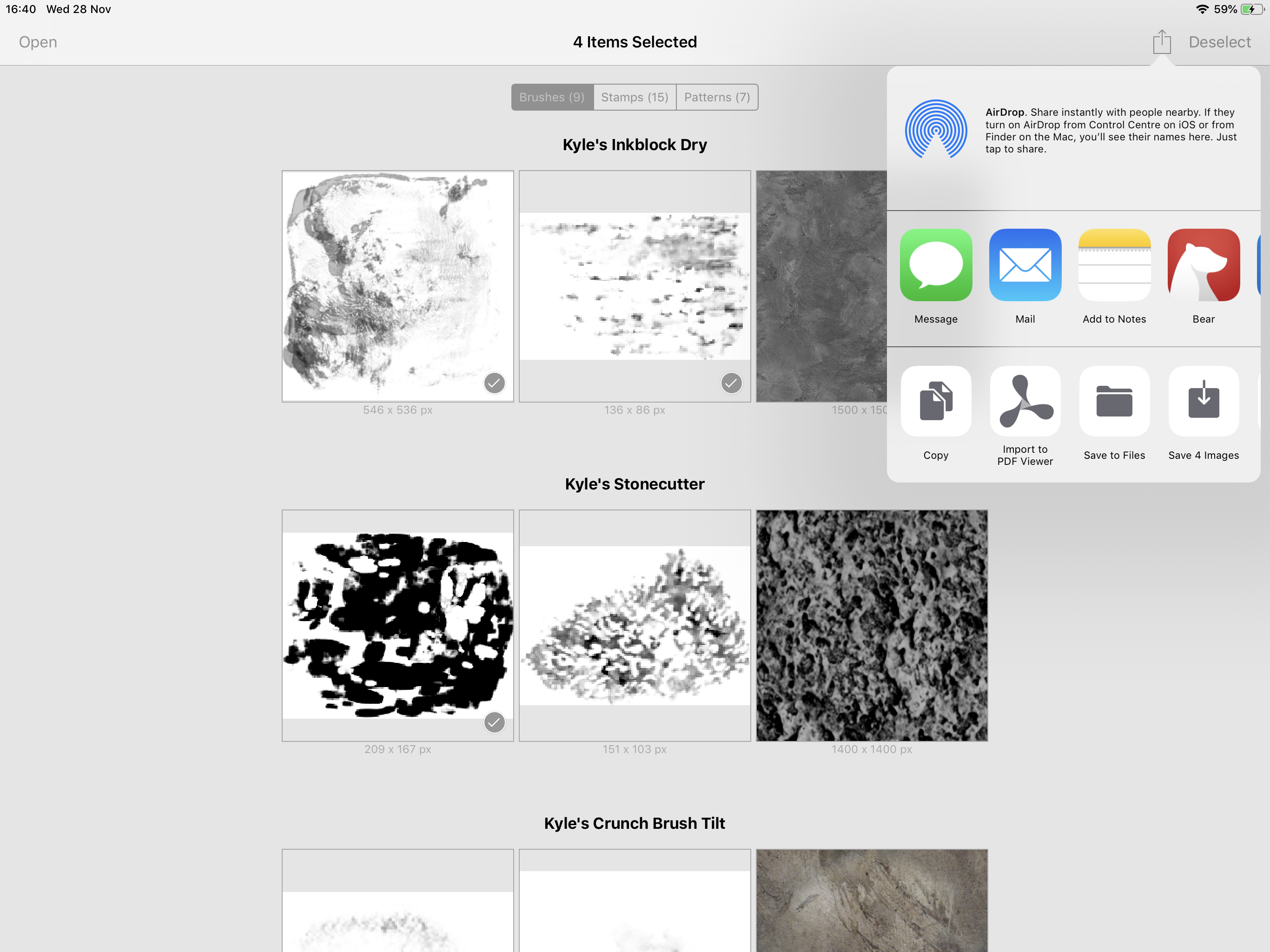
Task: Switch to the Stamps (15) tab
Action: [x=635, y=97]
